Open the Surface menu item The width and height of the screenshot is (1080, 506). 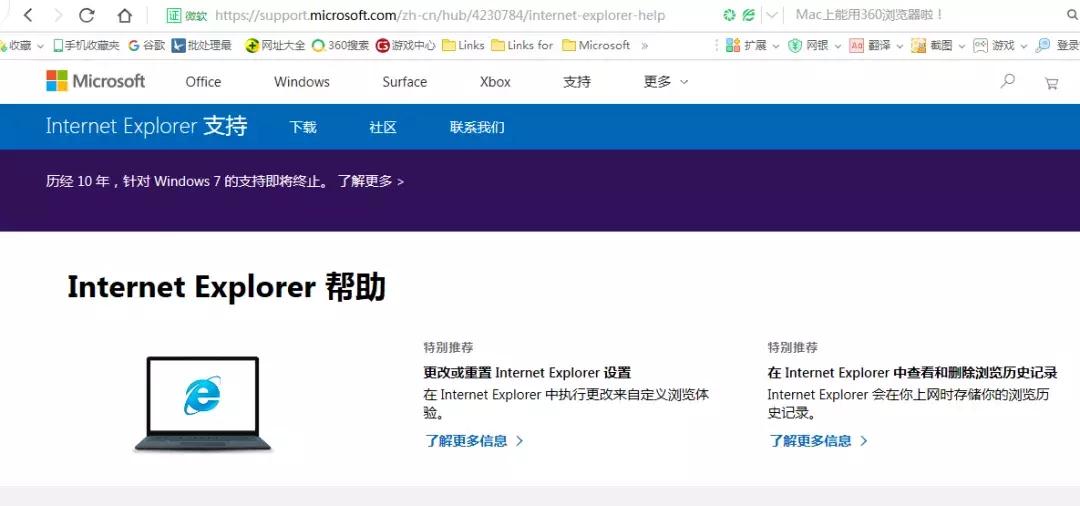(x=404, y=82)
